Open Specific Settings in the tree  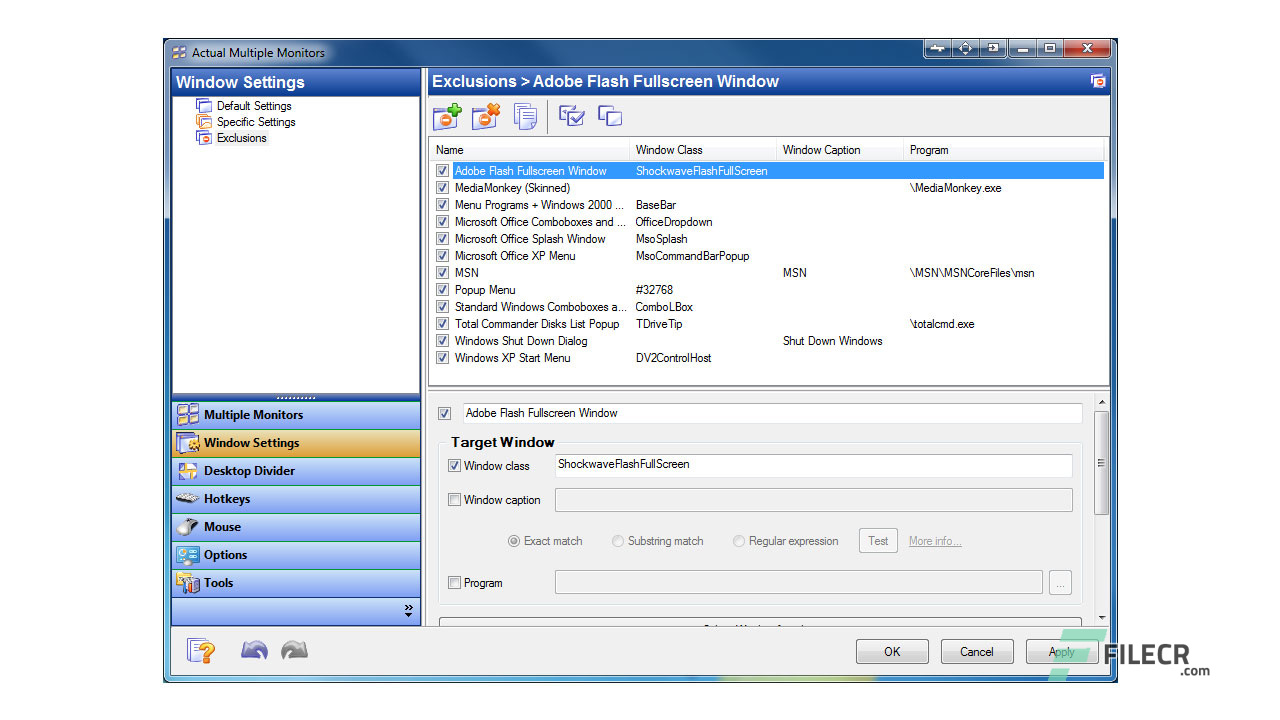tap(256, 122)
